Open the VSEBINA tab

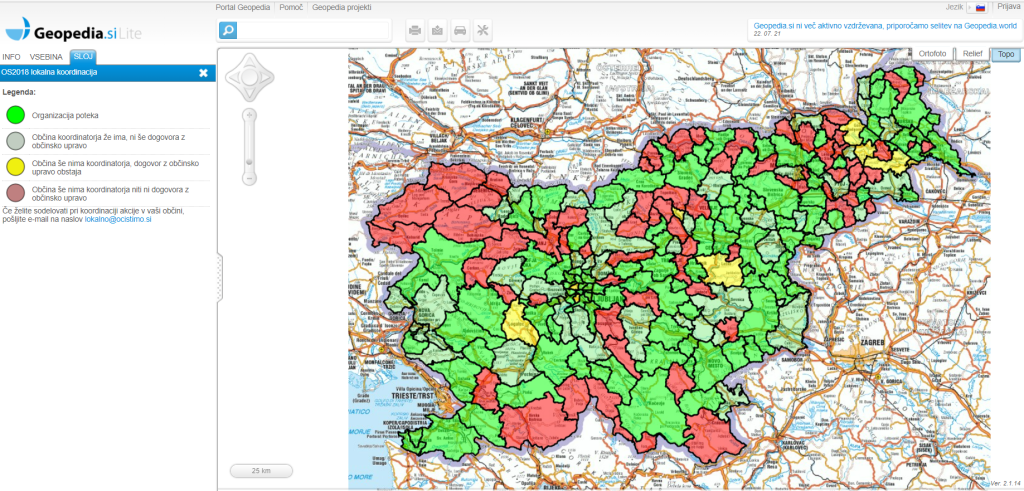click(46, 57)
